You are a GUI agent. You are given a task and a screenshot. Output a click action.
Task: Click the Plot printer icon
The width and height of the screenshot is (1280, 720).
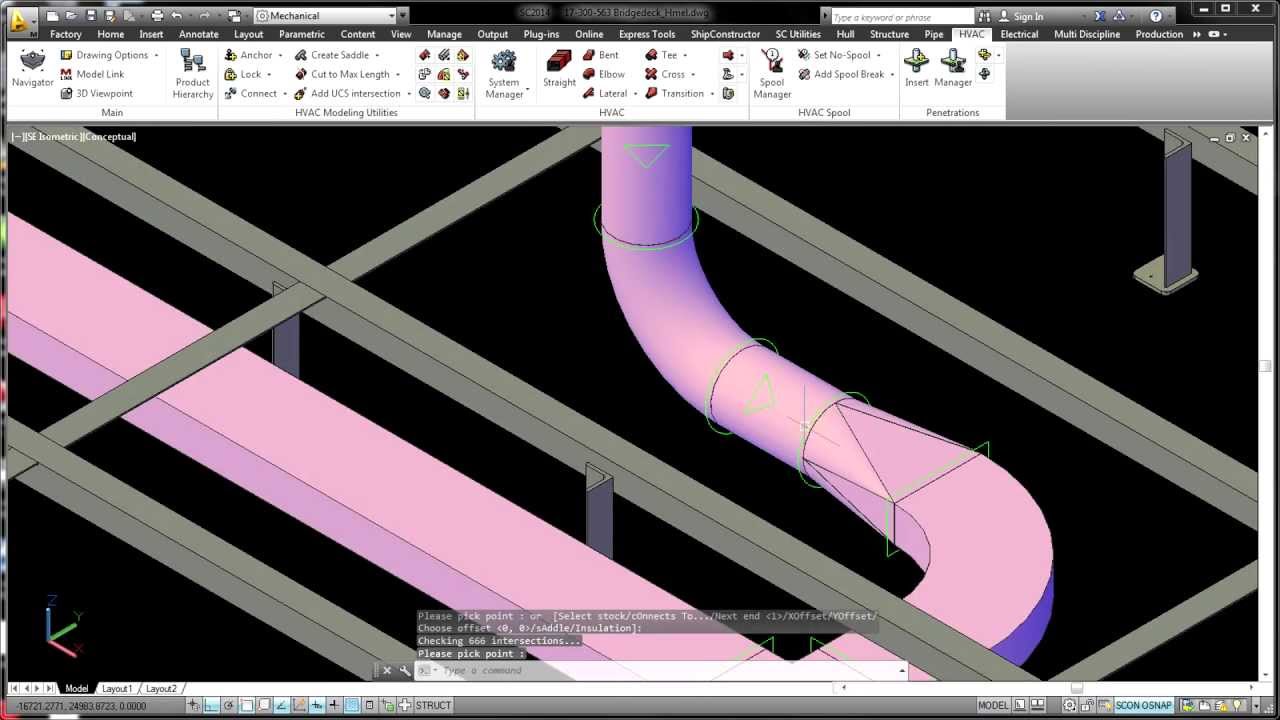(157, 16)
